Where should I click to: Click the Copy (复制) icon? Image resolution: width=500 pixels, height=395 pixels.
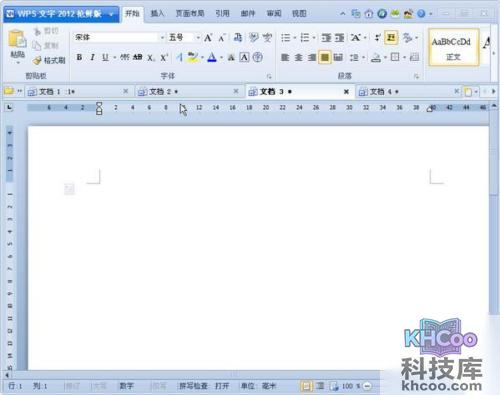pyautogui.click(x=37, y=46)
